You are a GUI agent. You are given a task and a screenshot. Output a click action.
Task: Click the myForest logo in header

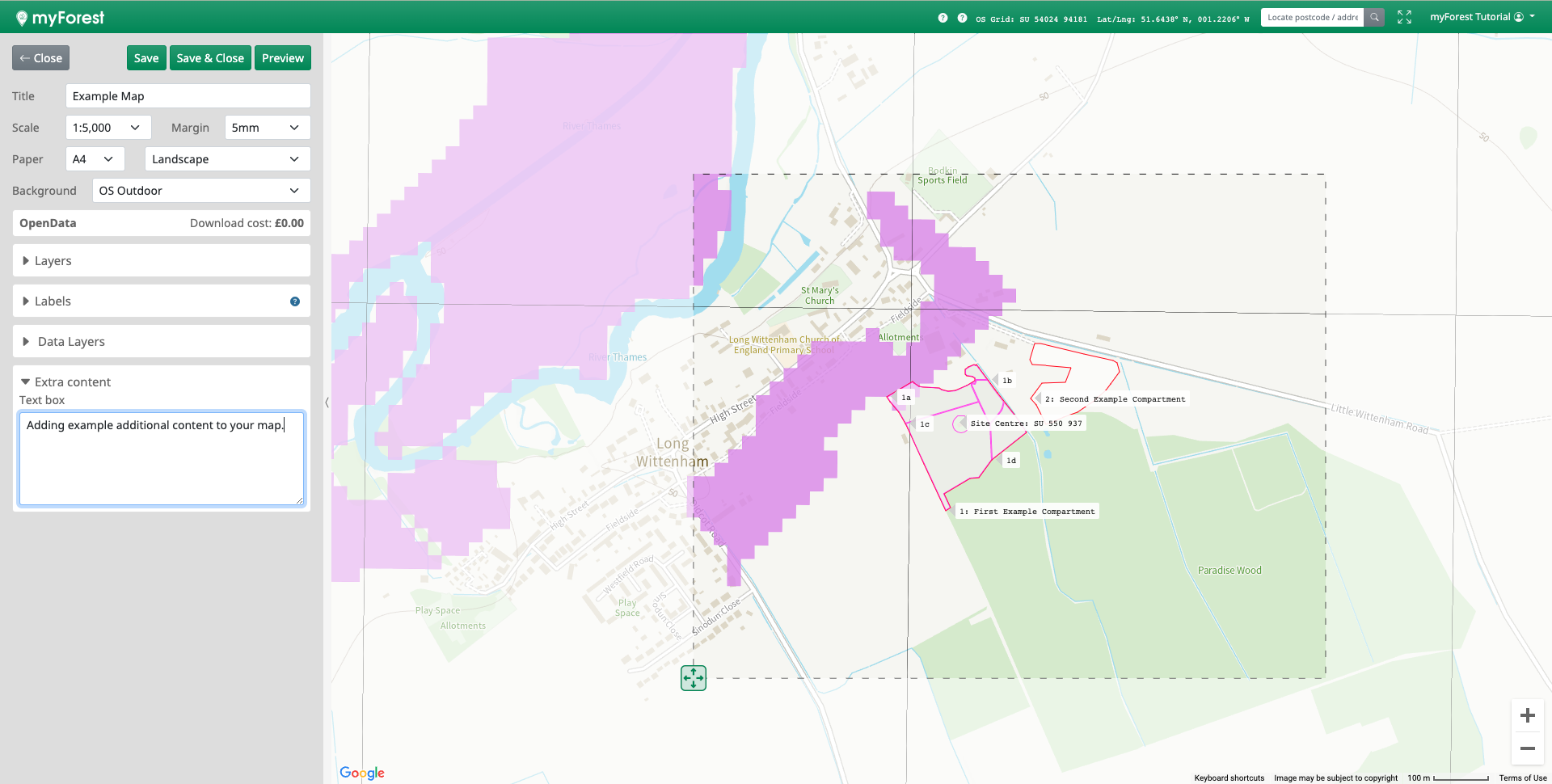(x=61, y=17)
